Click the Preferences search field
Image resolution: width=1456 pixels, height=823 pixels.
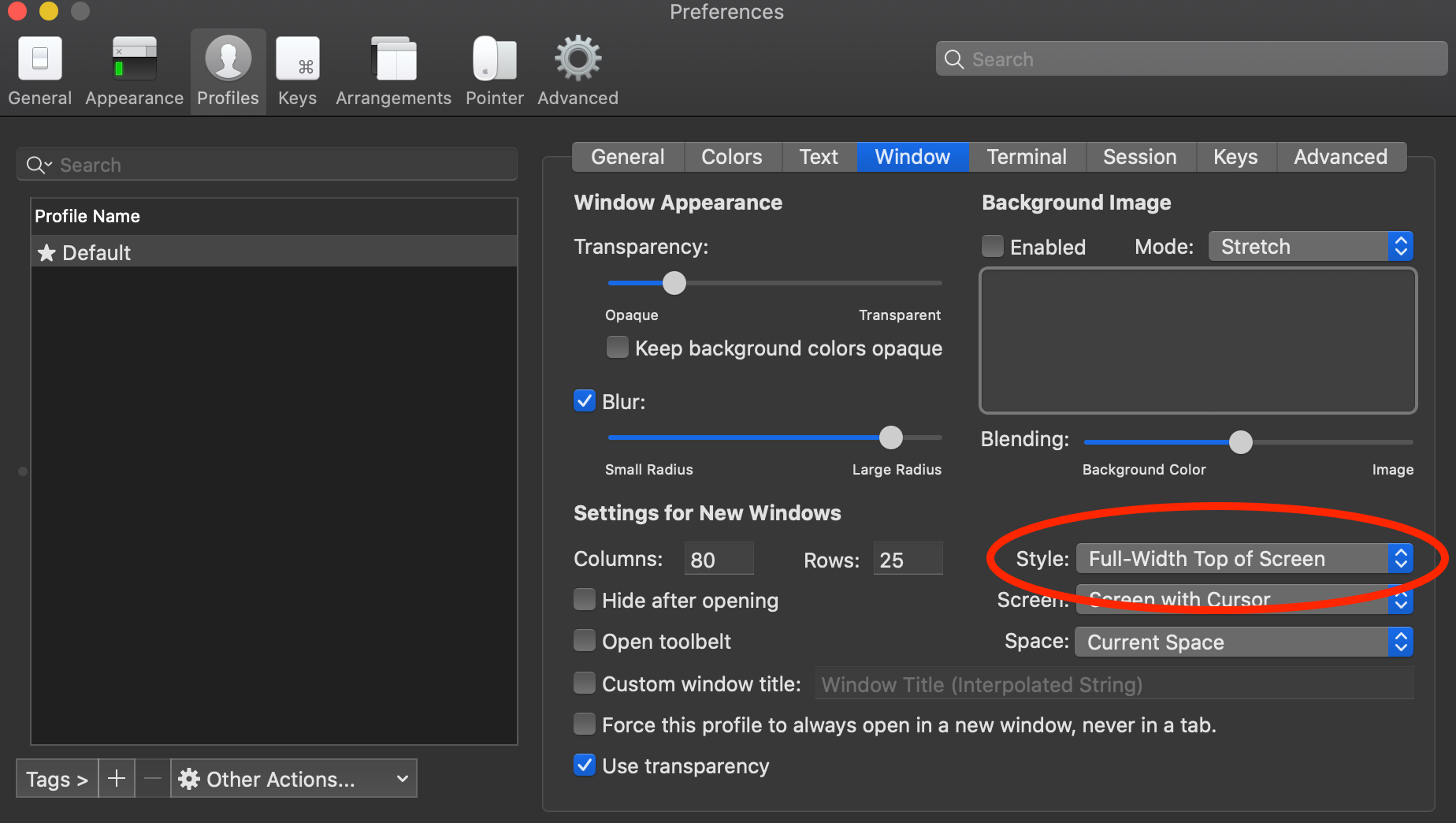click(1191, 59)
